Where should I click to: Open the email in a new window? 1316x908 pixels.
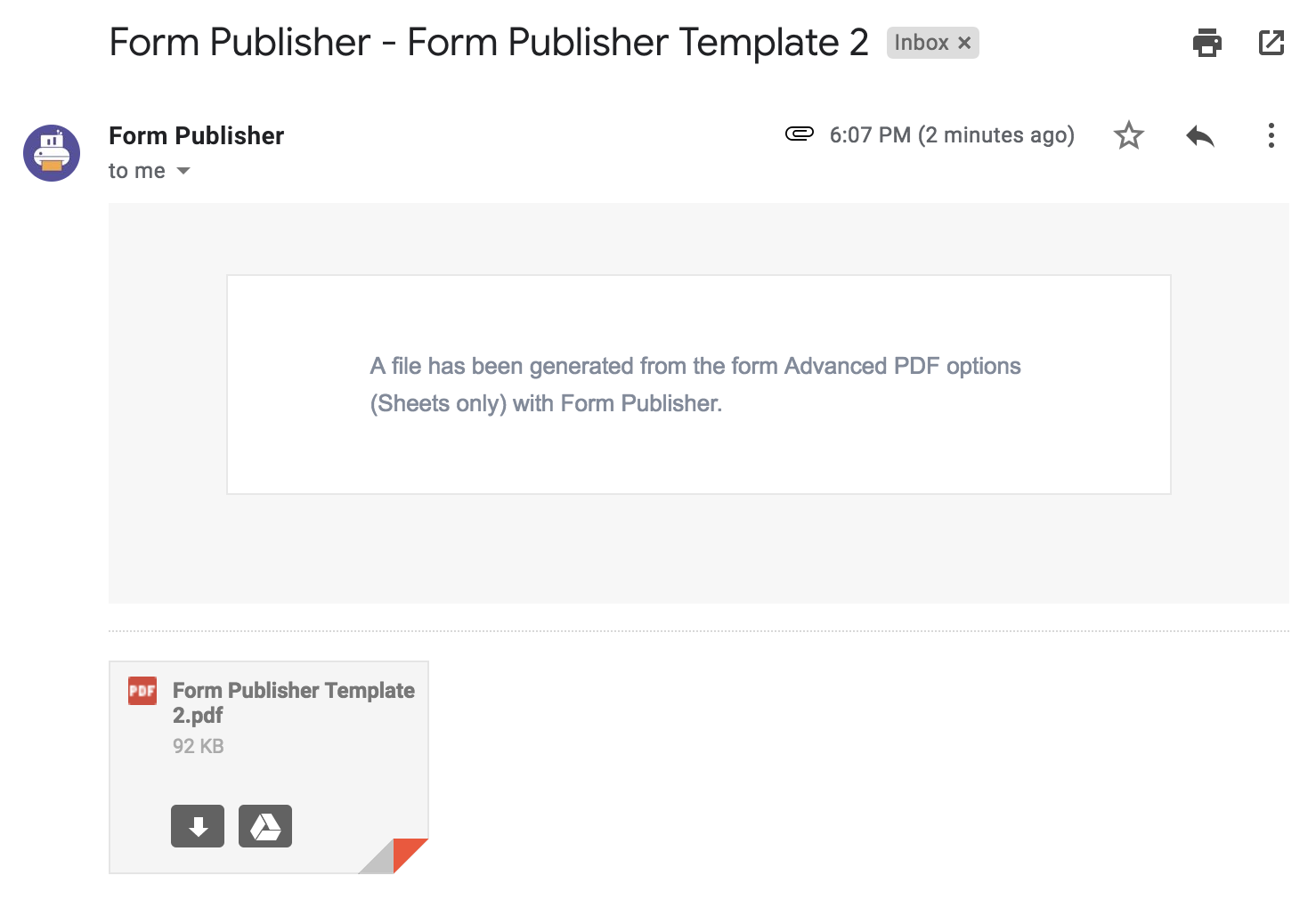tap(1271, 42)
